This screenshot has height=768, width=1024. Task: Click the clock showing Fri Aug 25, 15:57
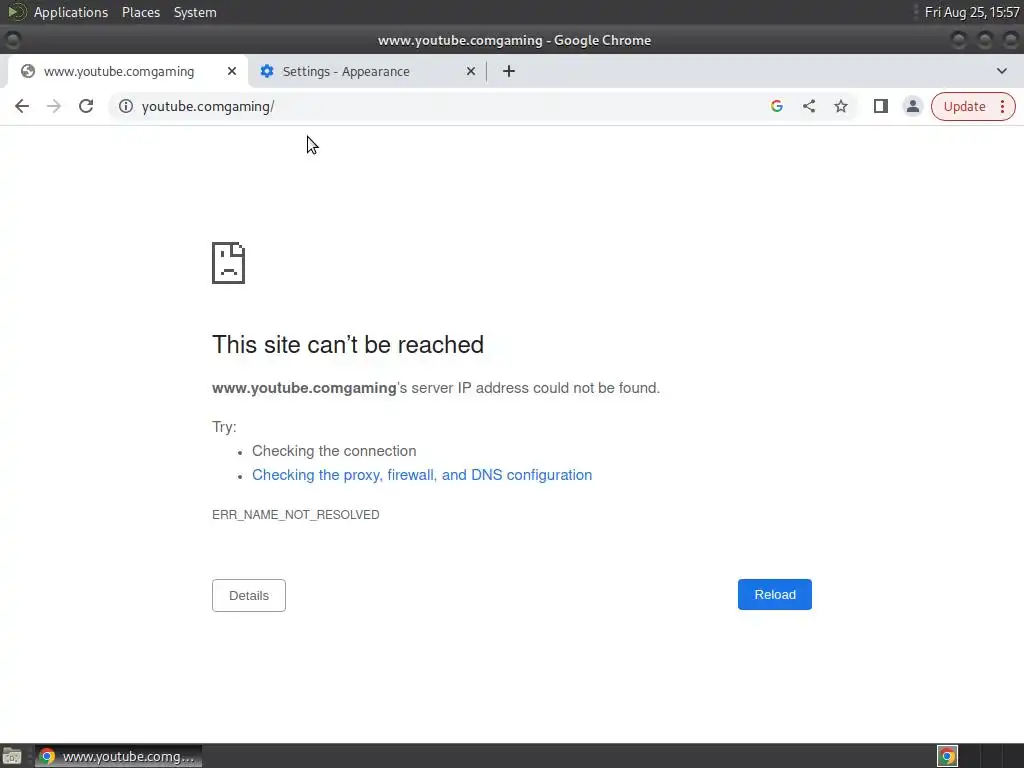972,12
